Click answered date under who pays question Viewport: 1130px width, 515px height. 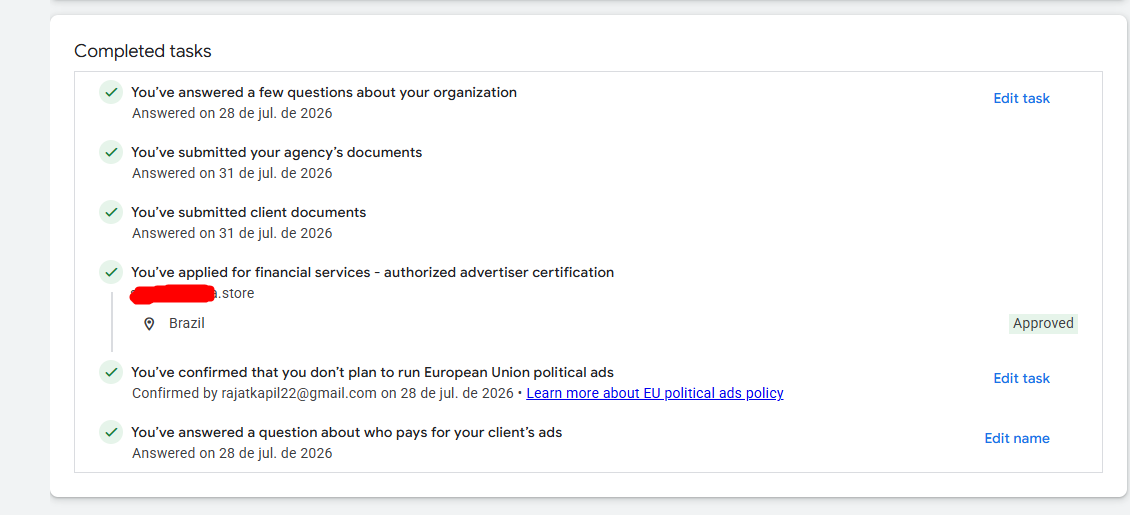point(232,453)
